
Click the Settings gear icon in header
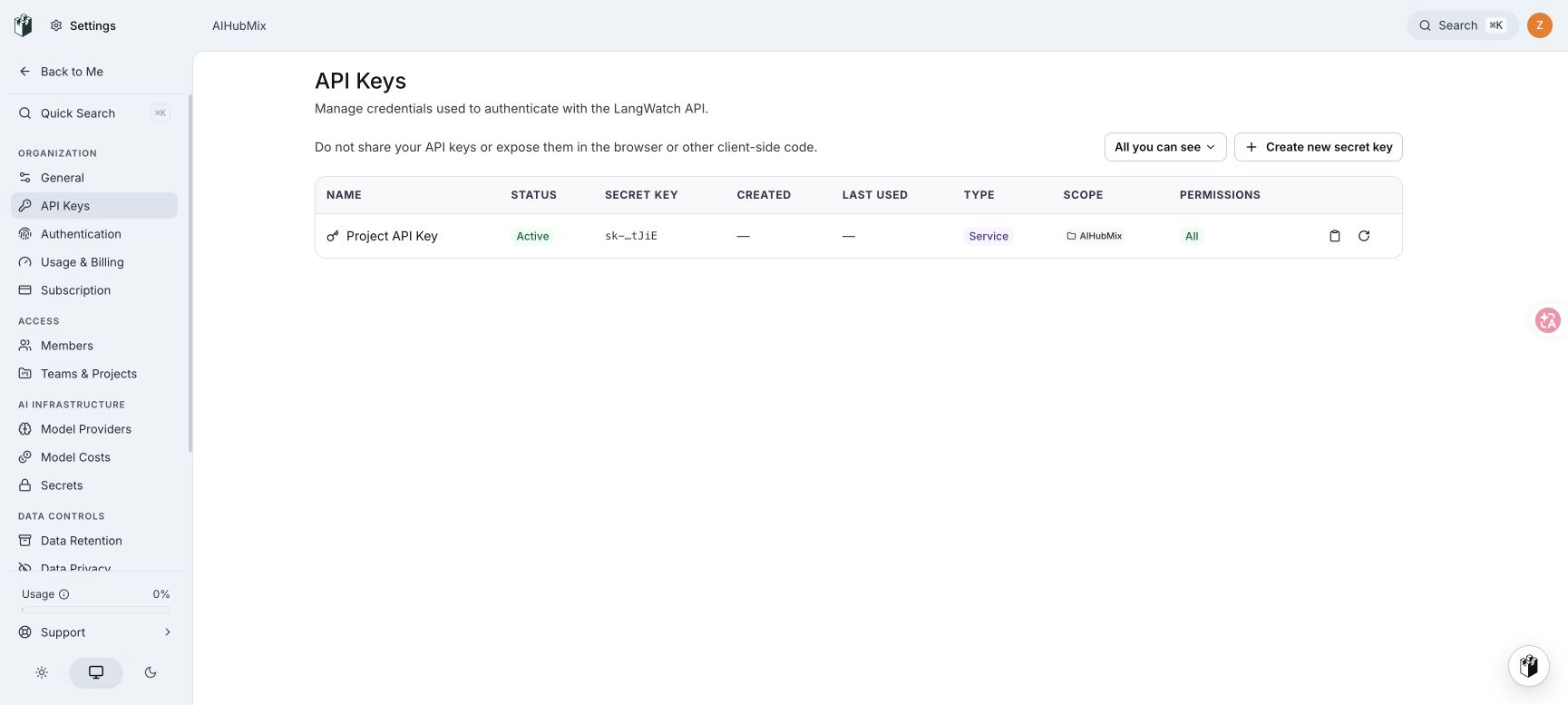tap(56, 25)
